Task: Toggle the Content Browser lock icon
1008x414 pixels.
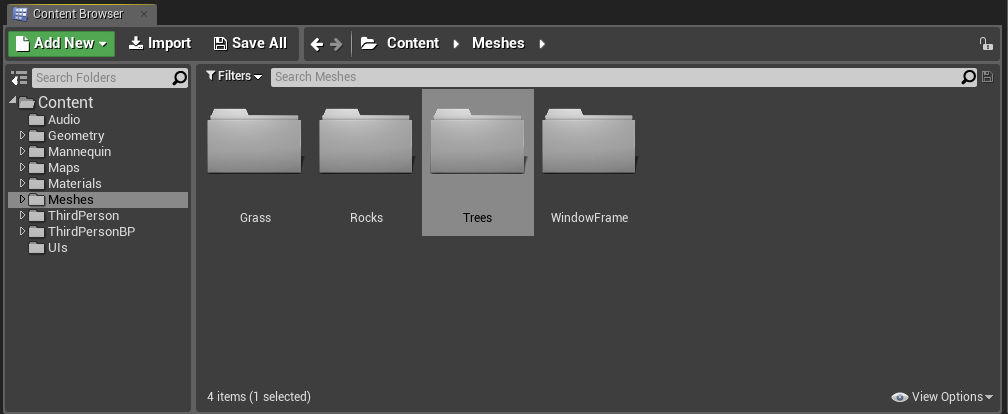Action: [986, 44]
